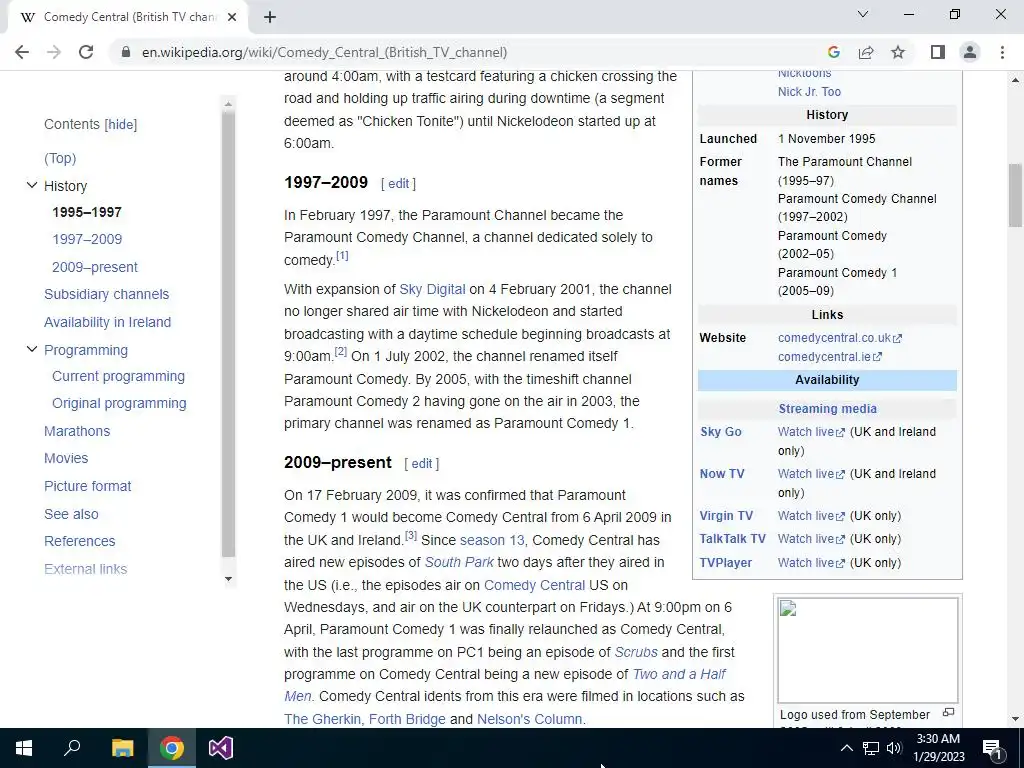1024x768 pixels.
Task: Open File Explorer from the taskbar
Action: coord(122,748)
